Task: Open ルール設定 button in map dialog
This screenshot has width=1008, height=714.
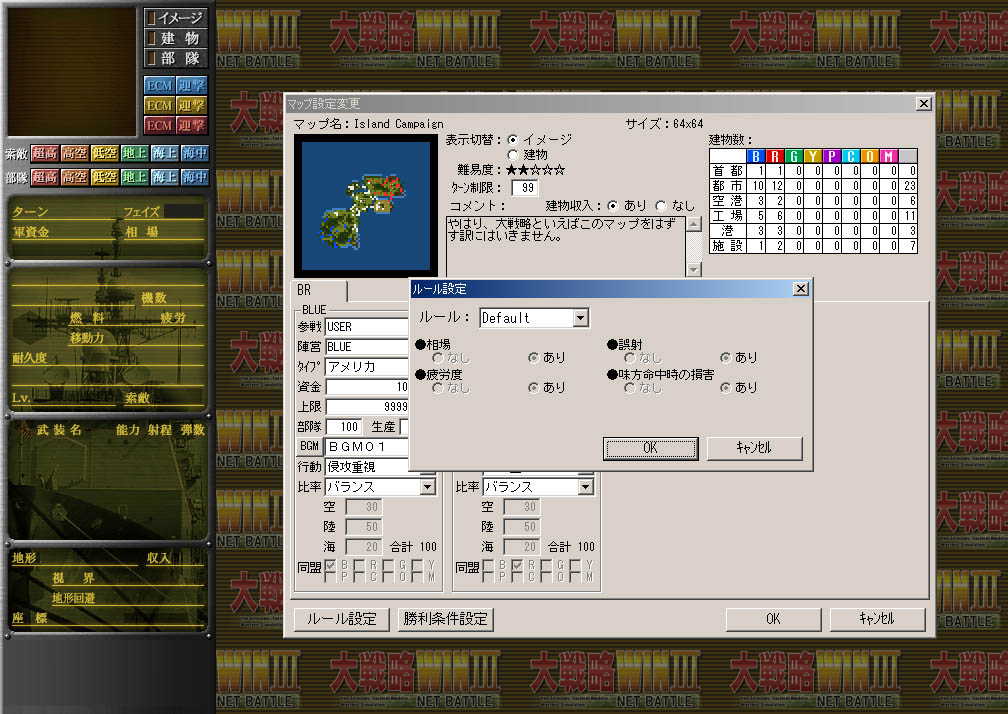Action: point(341,619)
